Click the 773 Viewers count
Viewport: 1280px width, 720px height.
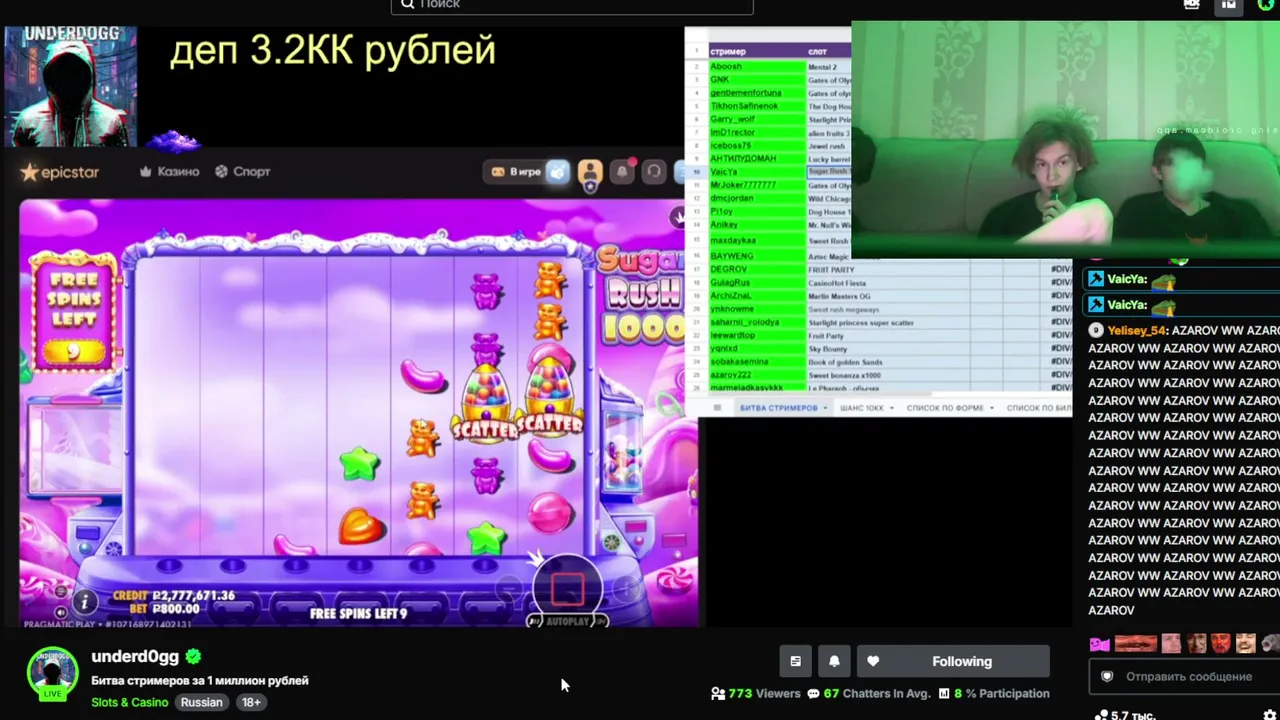[756, 693]
